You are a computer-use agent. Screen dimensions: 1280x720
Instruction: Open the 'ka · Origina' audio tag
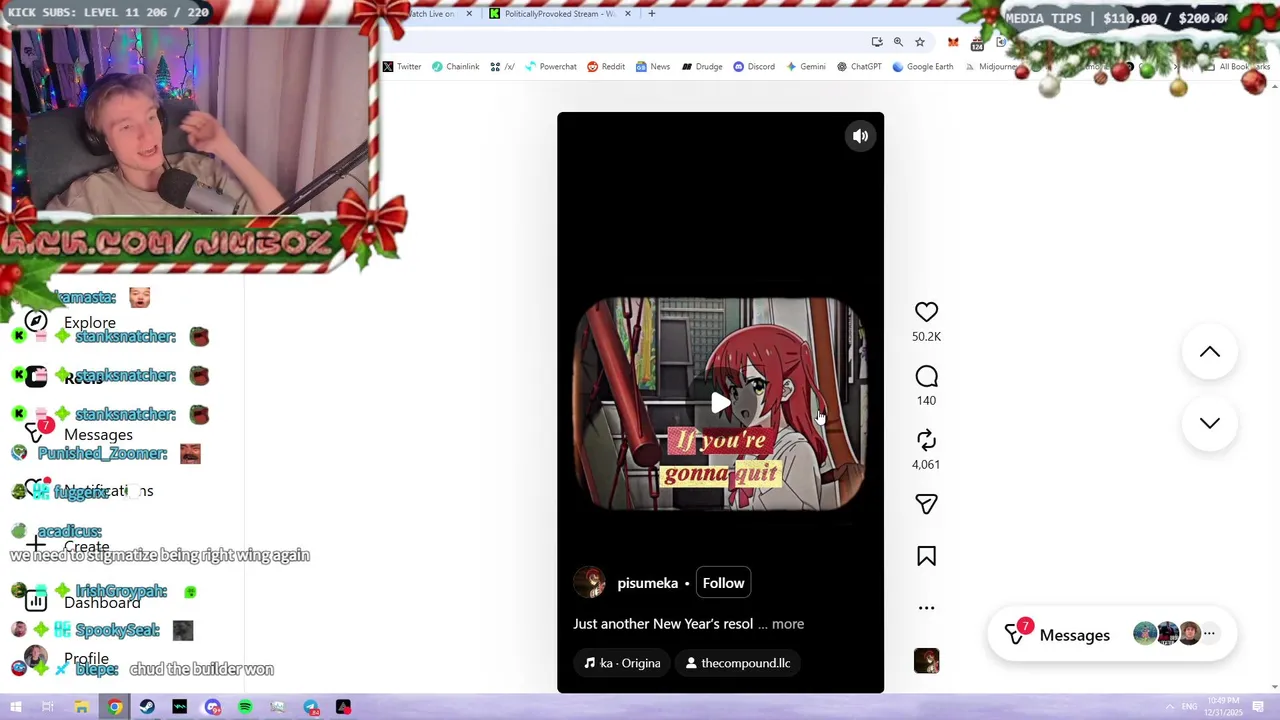point(622,663)
